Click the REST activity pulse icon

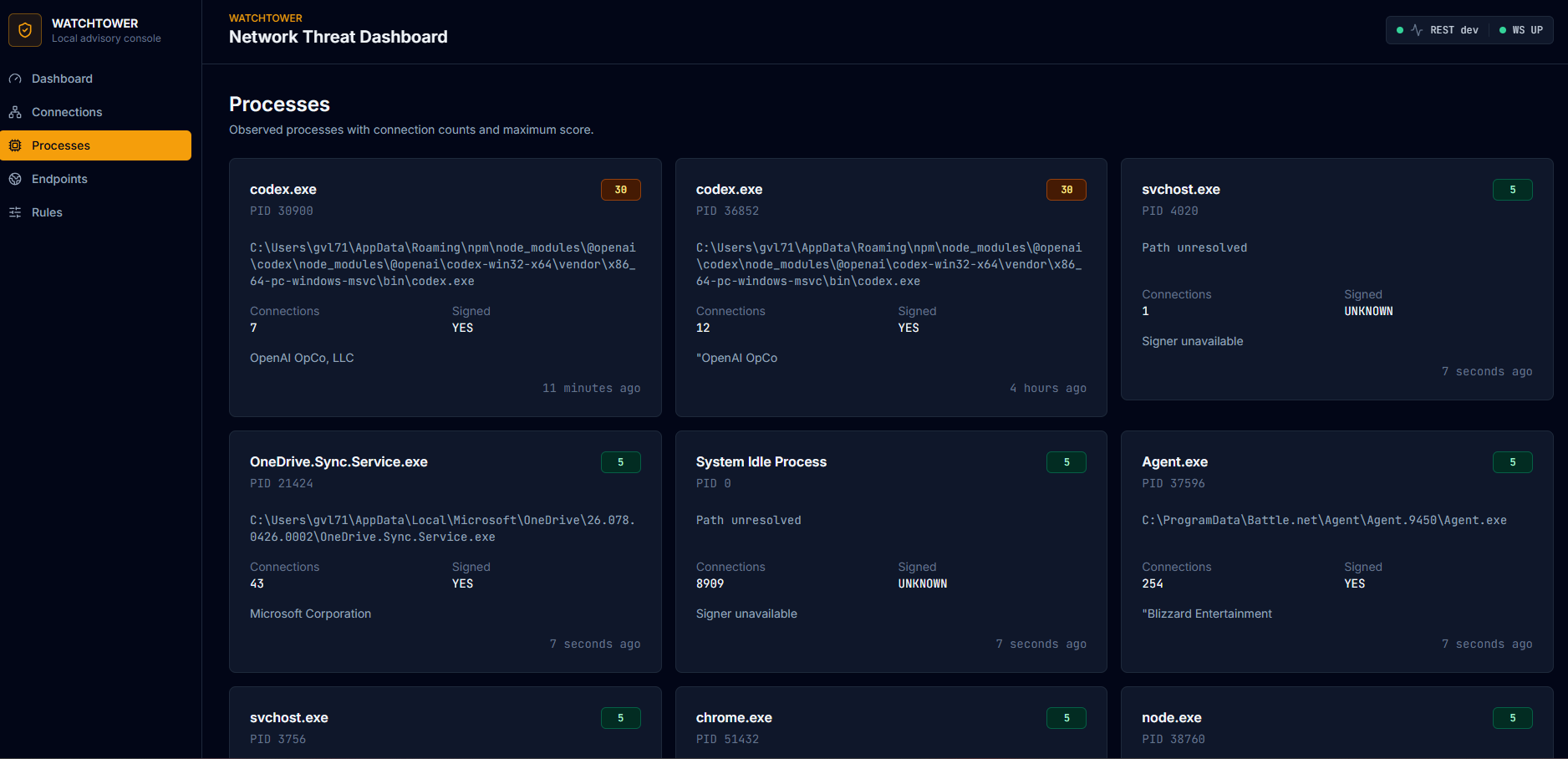click(1417, 30)
